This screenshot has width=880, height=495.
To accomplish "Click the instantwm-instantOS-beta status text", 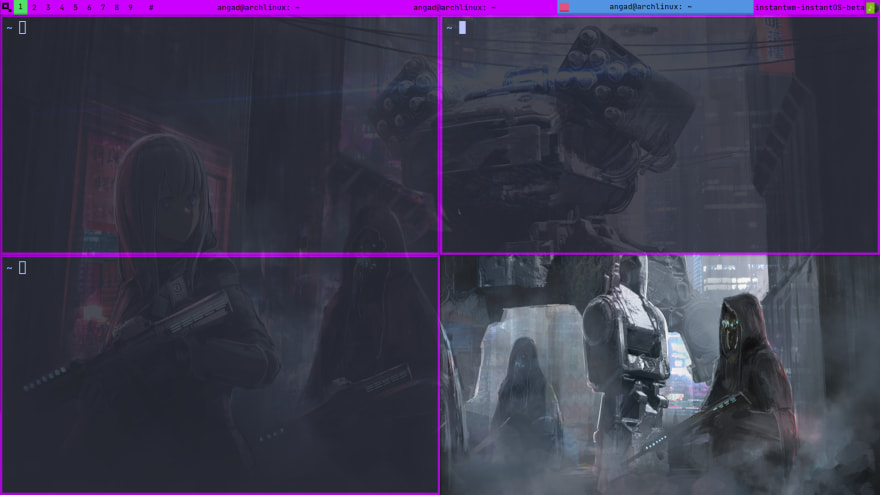I will 809,7.
